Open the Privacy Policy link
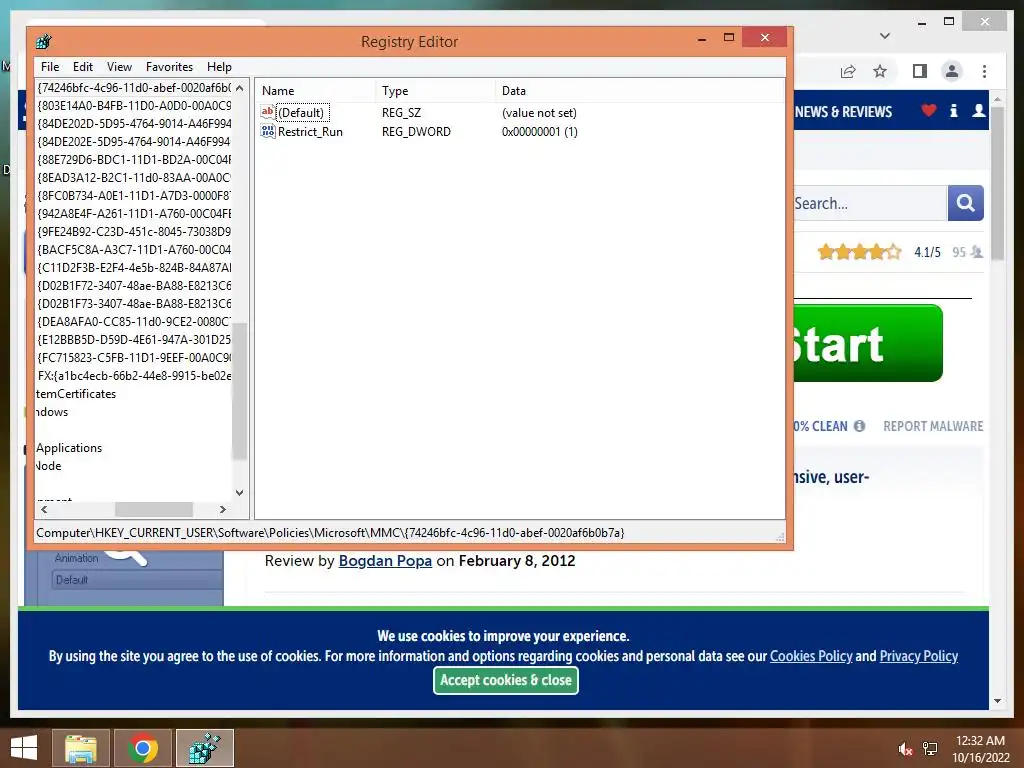The height and width of the screenshot is (768, 1024). coord(918,656)
